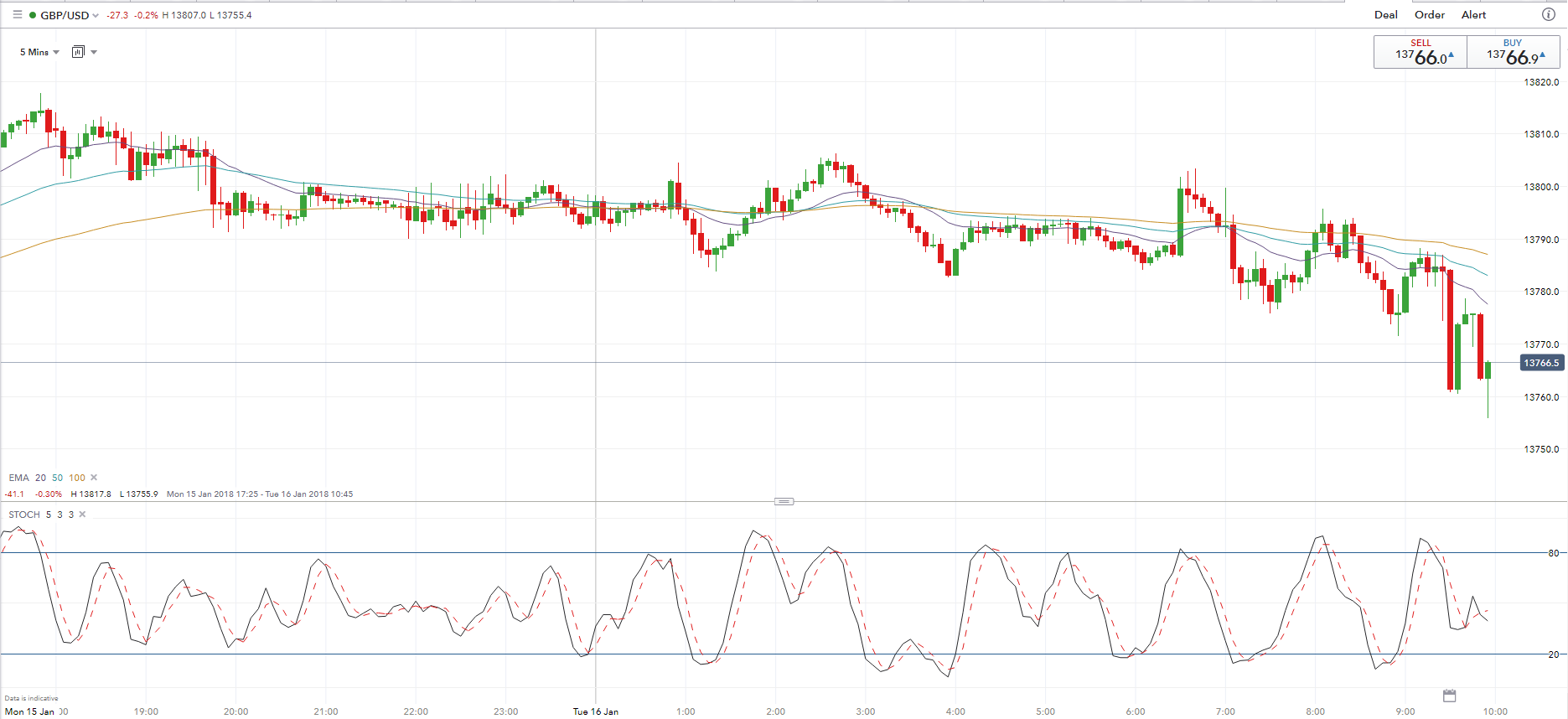
Task: Remove the EMA indicator with its X
Action: tap(94, 478)
